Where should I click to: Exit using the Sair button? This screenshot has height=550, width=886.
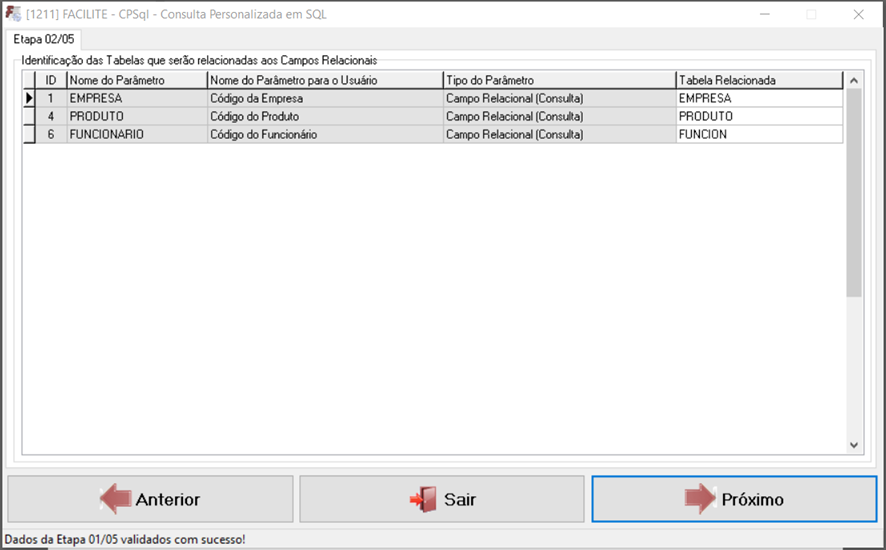[x=442, y=499]
